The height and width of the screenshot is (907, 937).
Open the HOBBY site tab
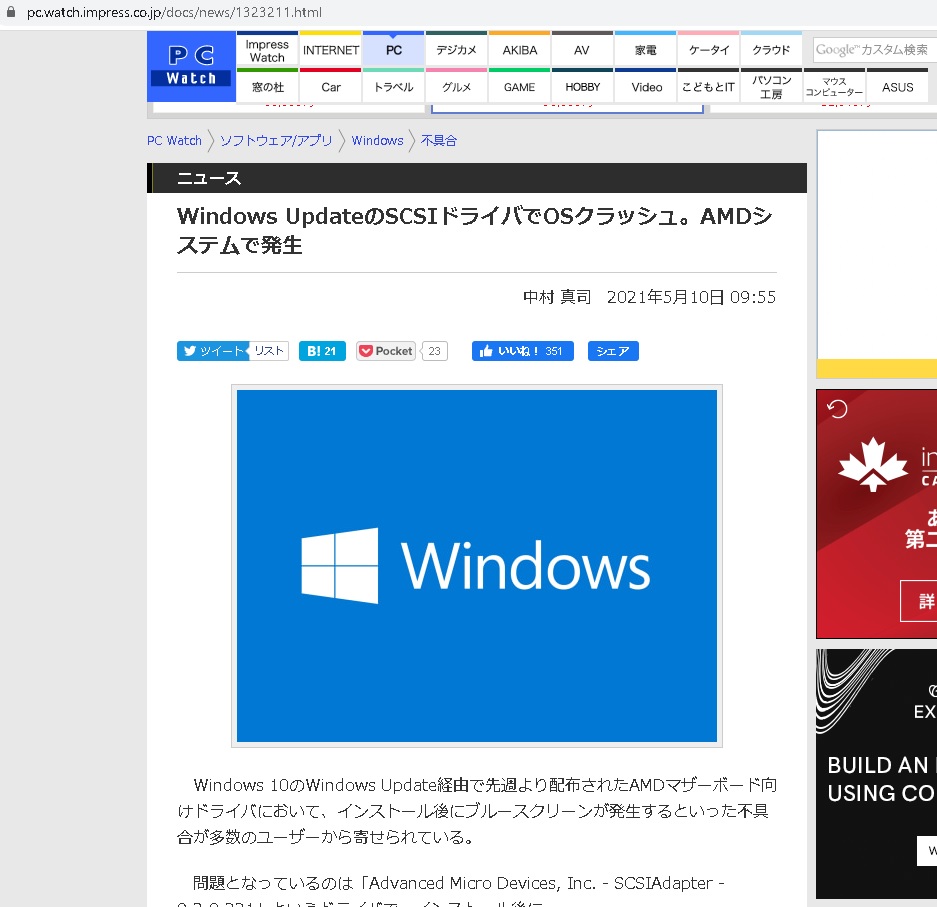(x=582, y=87)
